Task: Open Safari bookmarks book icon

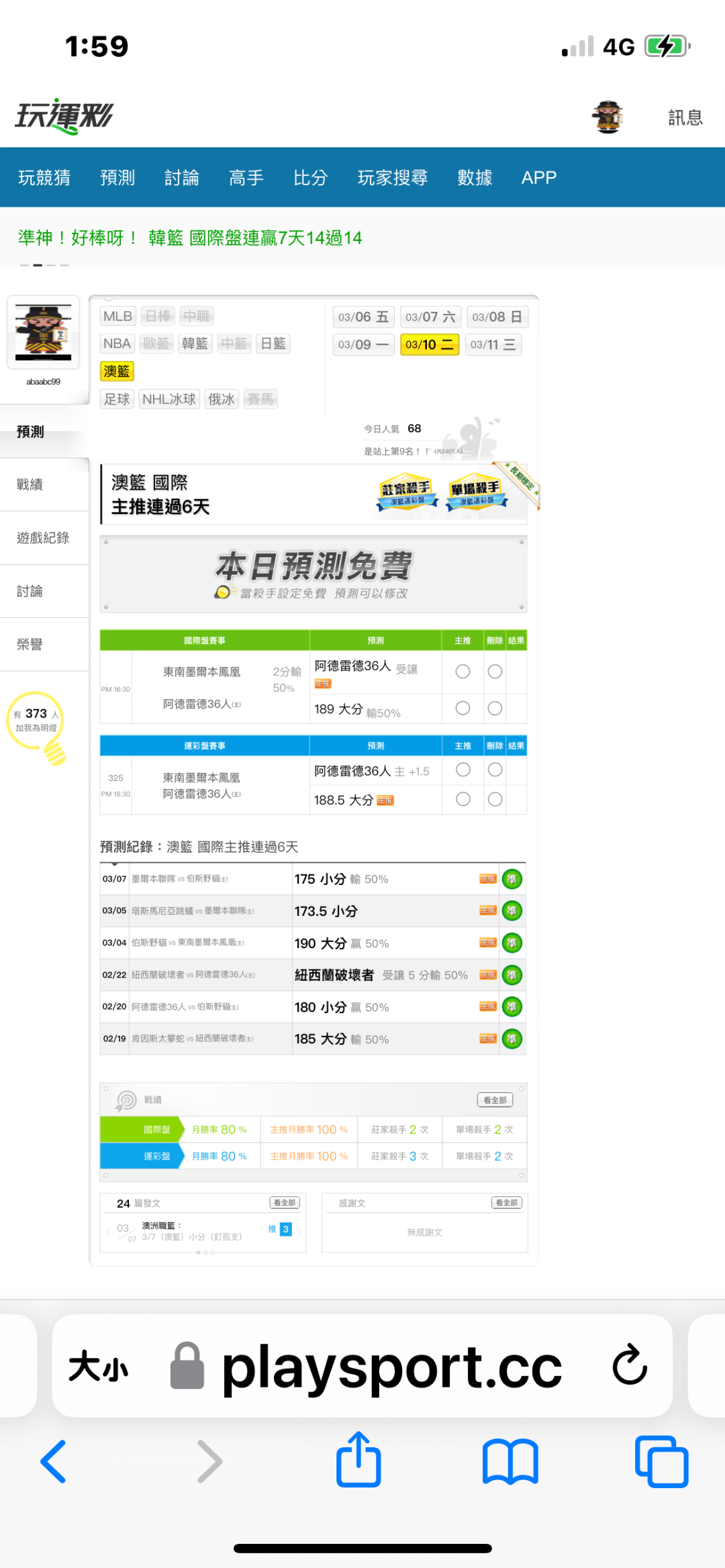Action: [x=510, y=1461]
